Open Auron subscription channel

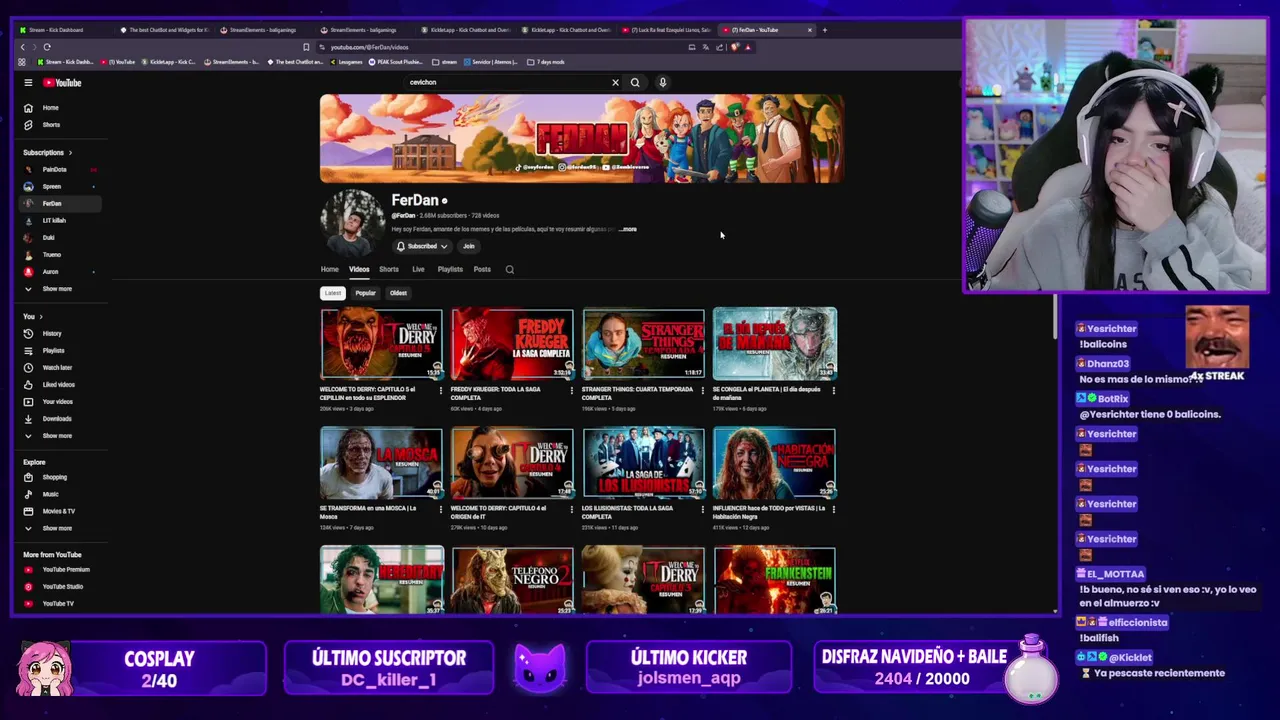[60, 272]
